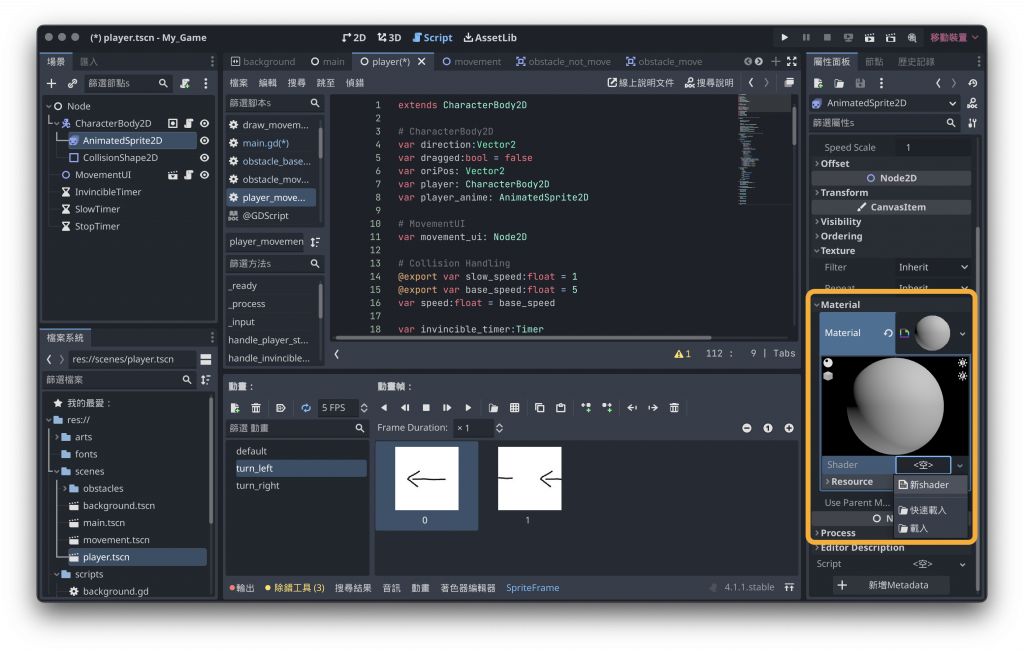Click the new animation icon in SpriteFrames
Viewport: 1024px width, 651px height.
(235, 407)
